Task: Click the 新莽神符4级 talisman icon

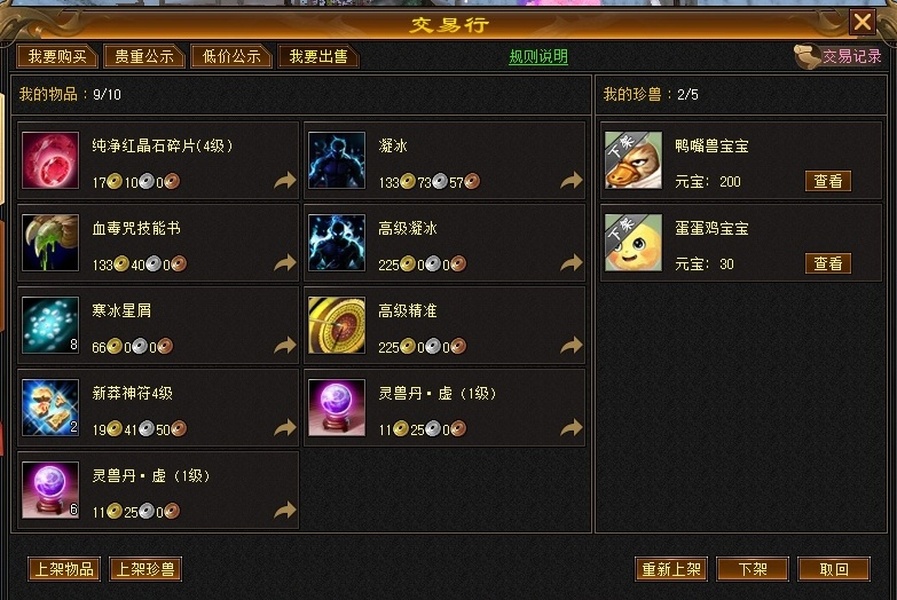Action: pyautogui.click(x=50, y=407)
